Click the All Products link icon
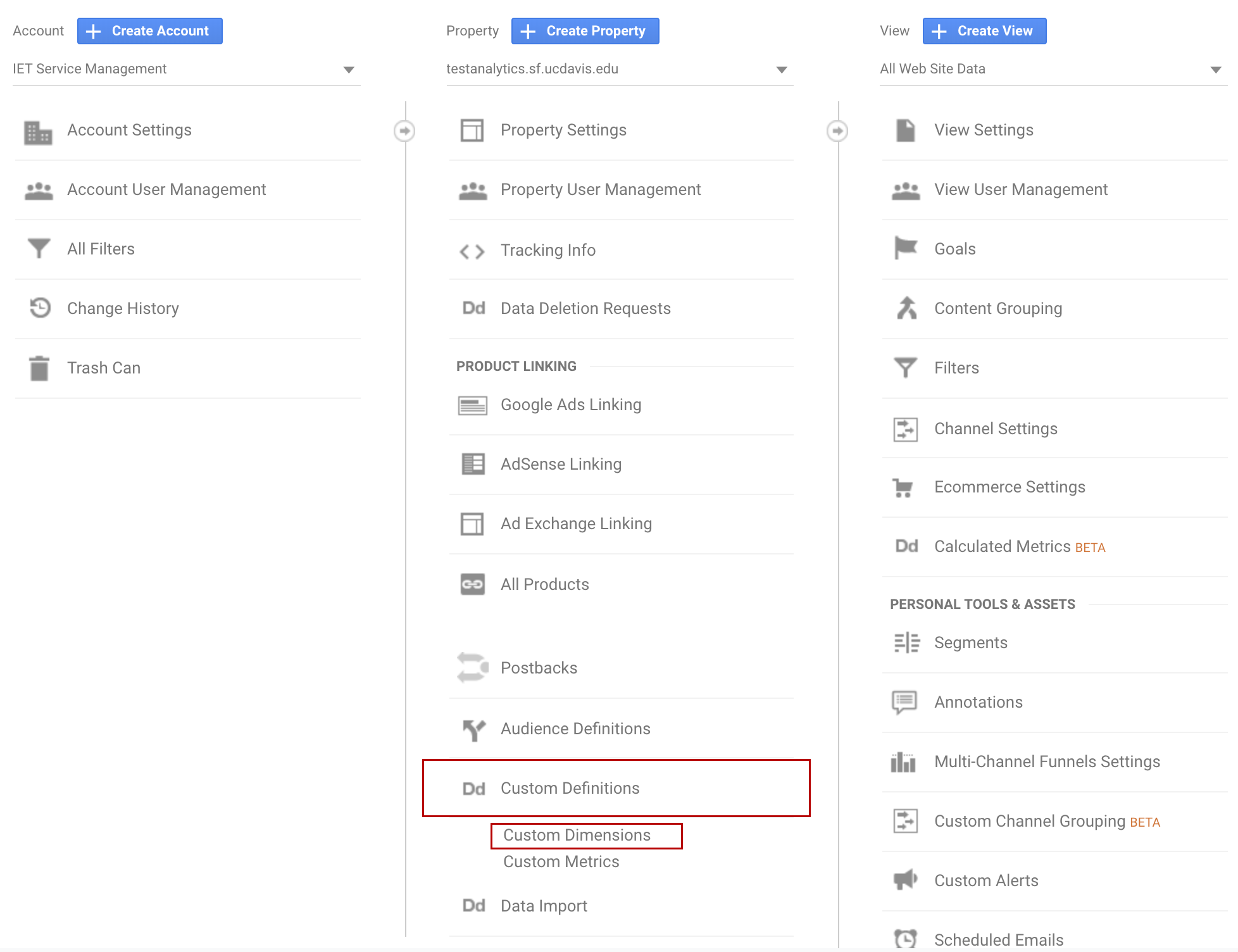Viewport: 1238px width, 952px height. 472,584
